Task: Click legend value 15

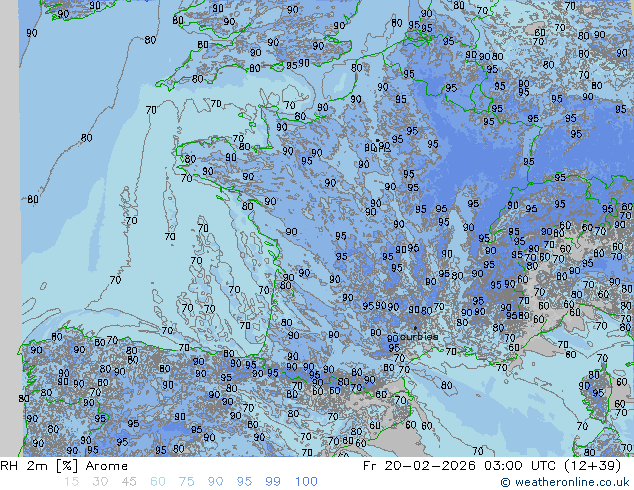Action: pos(71,482)
